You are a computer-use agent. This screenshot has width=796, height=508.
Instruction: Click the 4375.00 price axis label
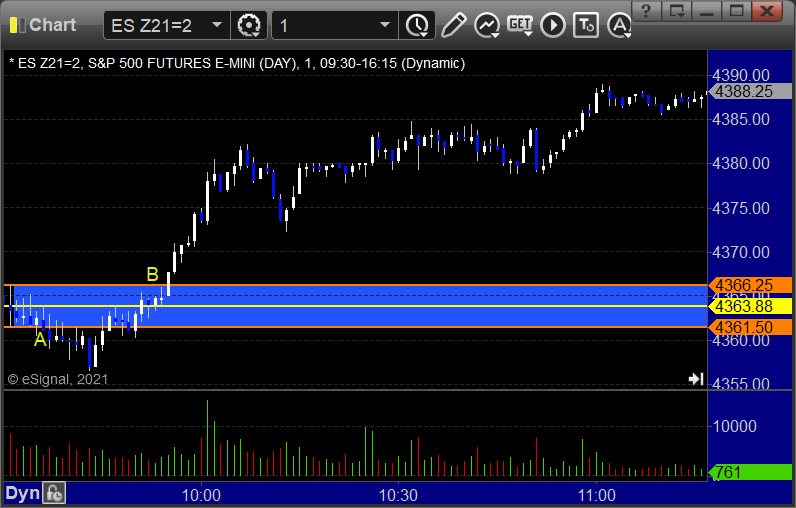coord(741,208)
